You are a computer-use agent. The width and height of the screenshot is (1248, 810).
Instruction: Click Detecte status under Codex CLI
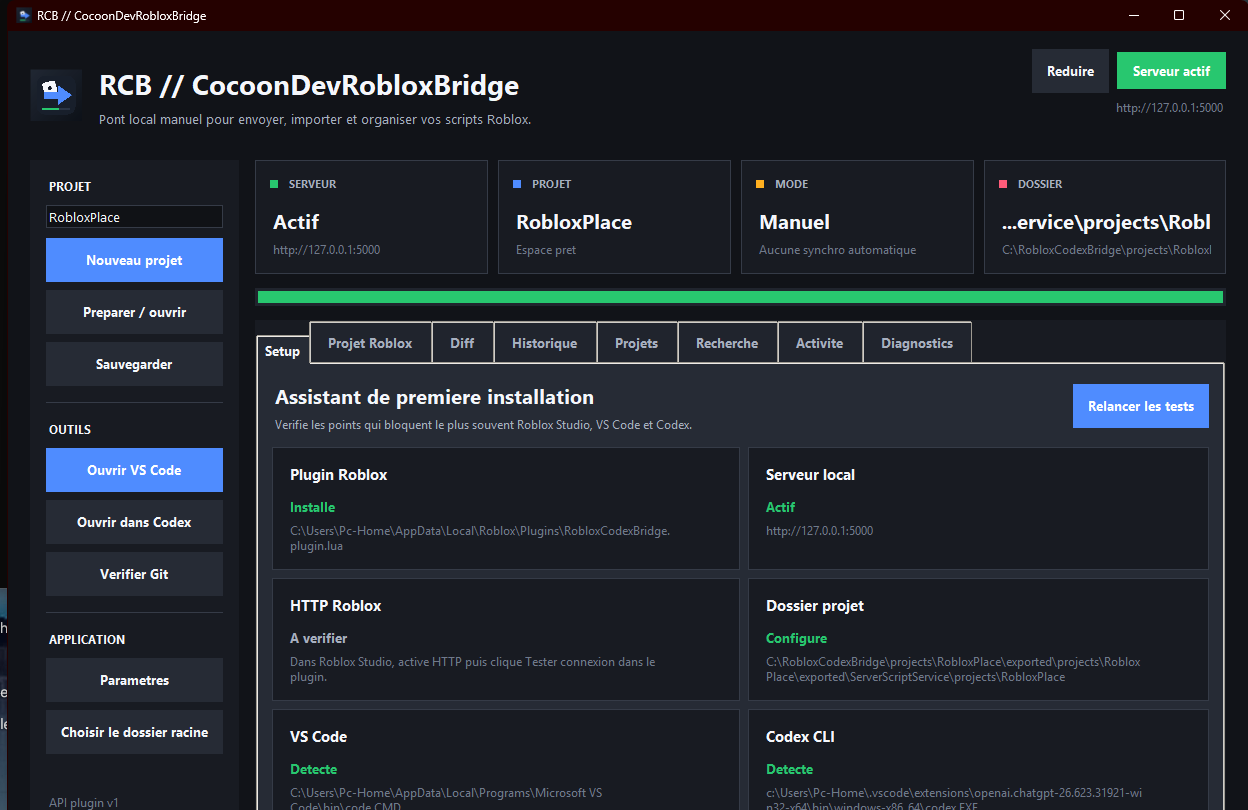[x=789, y=769]
